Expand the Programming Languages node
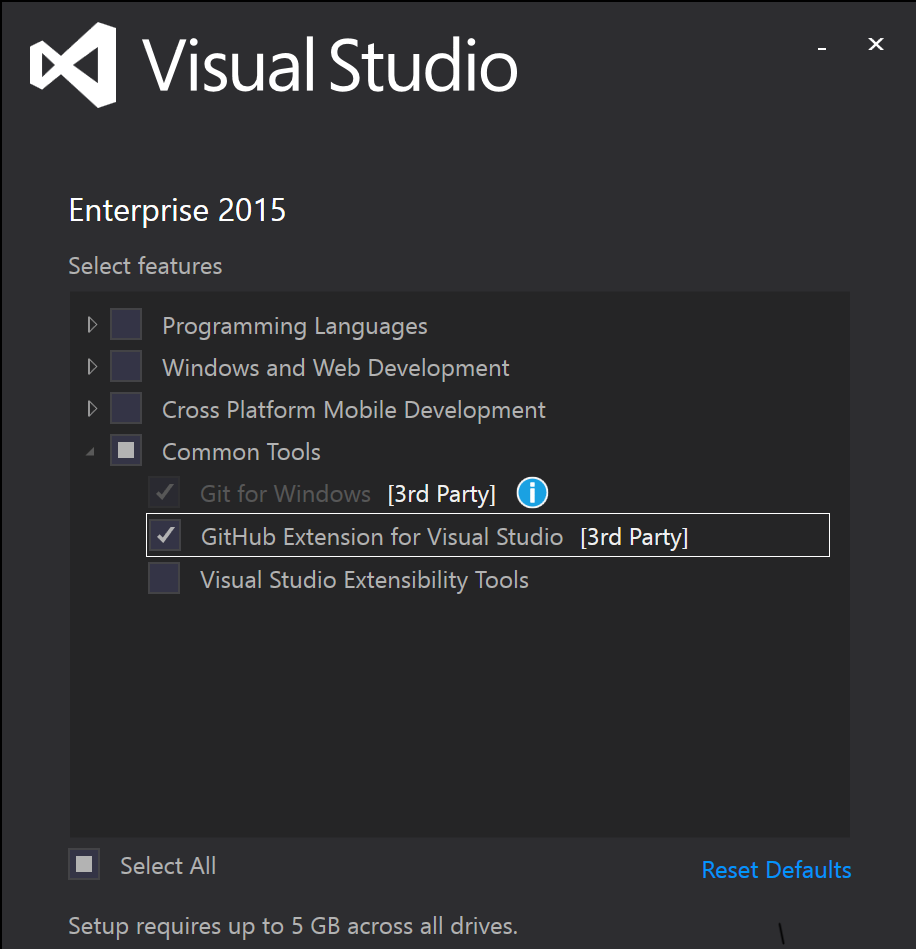916x949 pixels. click(x=90, y=323)
